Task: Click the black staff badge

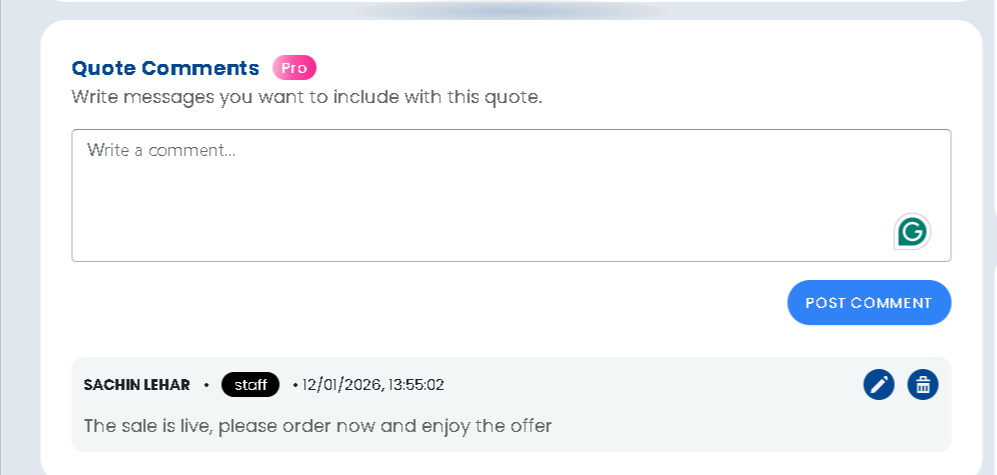Action: click(x=250, y=384)
